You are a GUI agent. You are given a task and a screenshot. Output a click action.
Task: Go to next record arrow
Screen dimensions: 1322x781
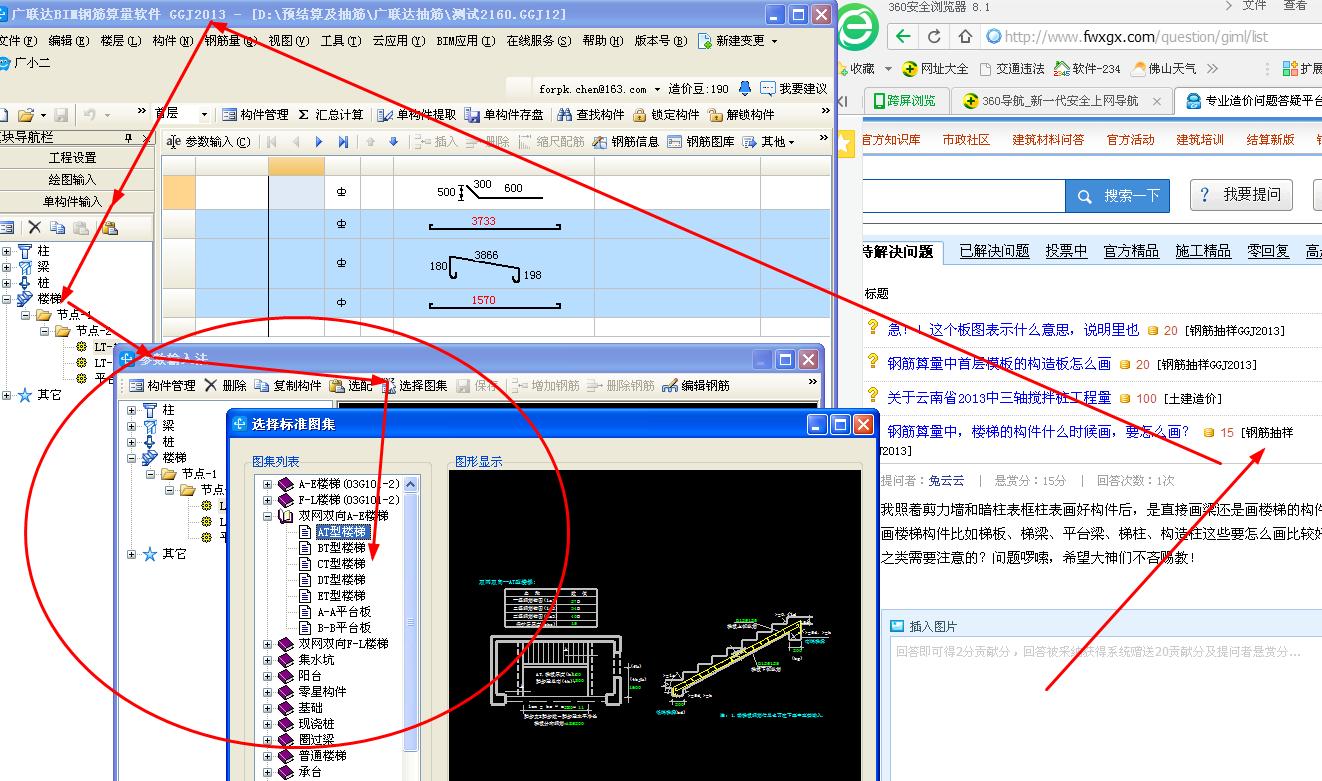tap(319, 142)
